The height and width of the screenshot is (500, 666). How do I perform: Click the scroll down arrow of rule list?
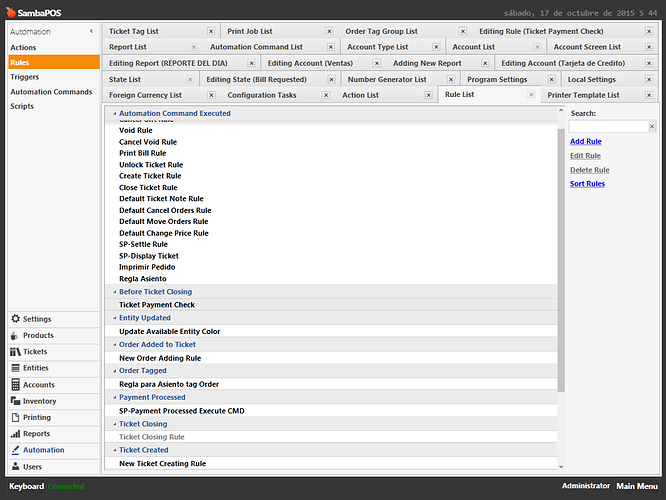pyautogui.click(x=561, y=466)
